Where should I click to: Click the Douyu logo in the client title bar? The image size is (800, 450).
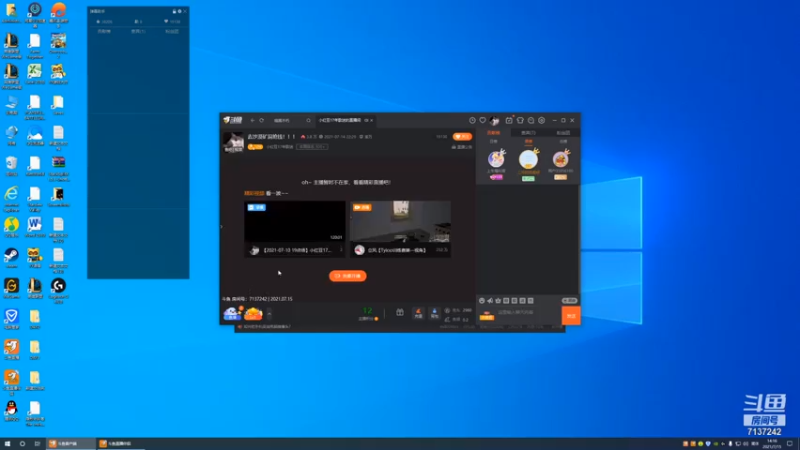233,120
